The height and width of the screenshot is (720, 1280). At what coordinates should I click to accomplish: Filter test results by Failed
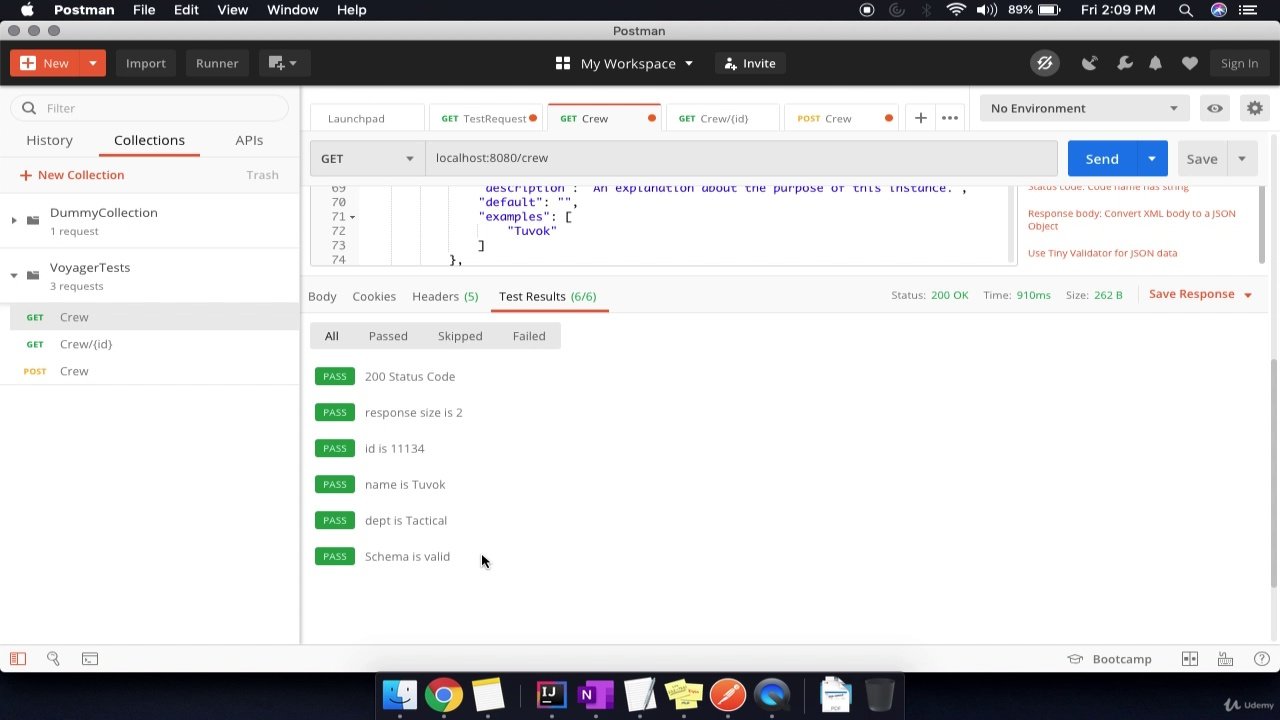point(529,336)
